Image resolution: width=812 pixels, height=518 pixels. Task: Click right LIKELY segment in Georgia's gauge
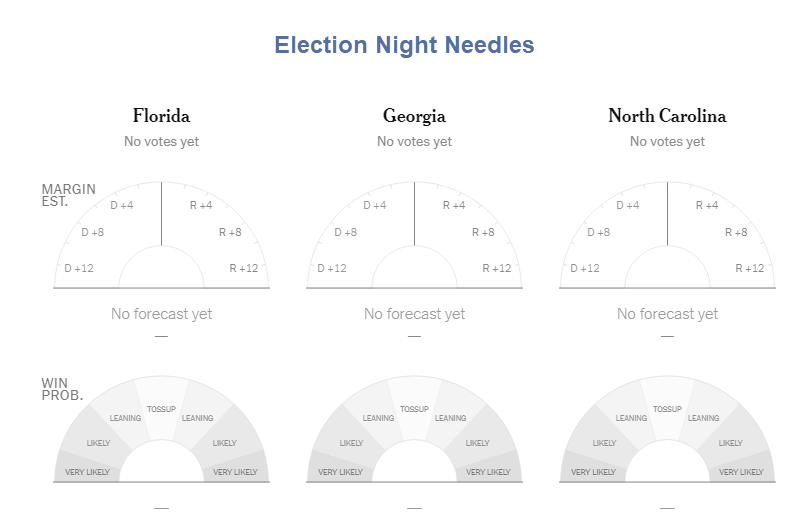click(478, 442)
